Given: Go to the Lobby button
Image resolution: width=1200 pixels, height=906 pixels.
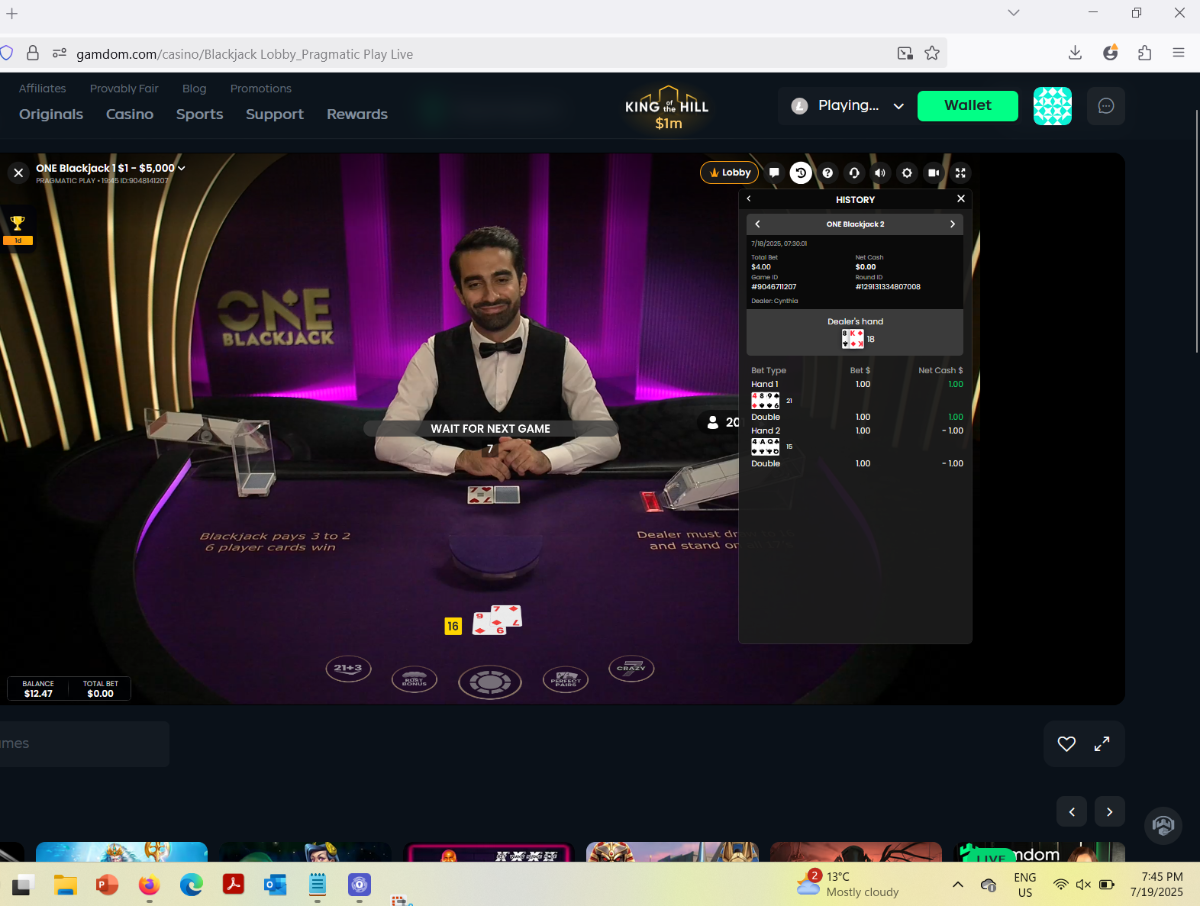Looking at the screenshot, I should (730, 173).
